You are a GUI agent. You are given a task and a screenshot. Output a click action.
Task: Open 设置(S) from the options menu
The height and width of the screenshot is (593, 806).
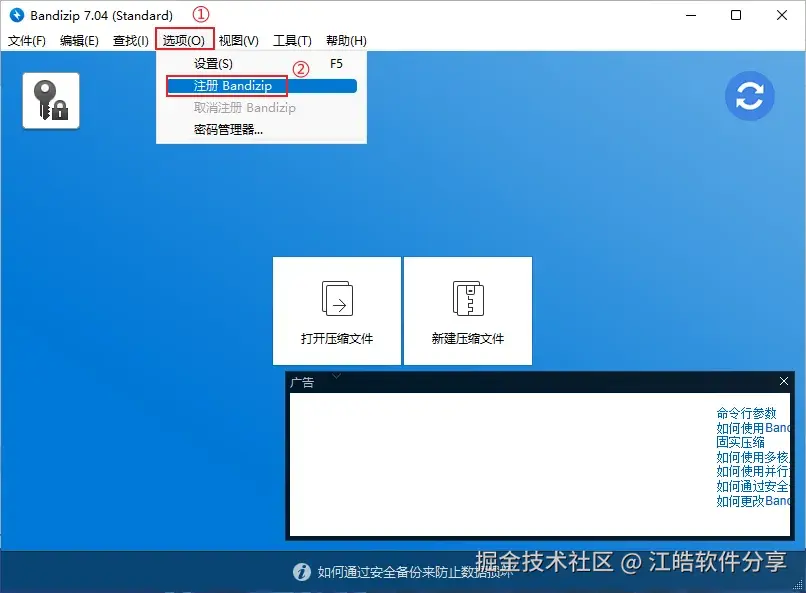point(211,64)
